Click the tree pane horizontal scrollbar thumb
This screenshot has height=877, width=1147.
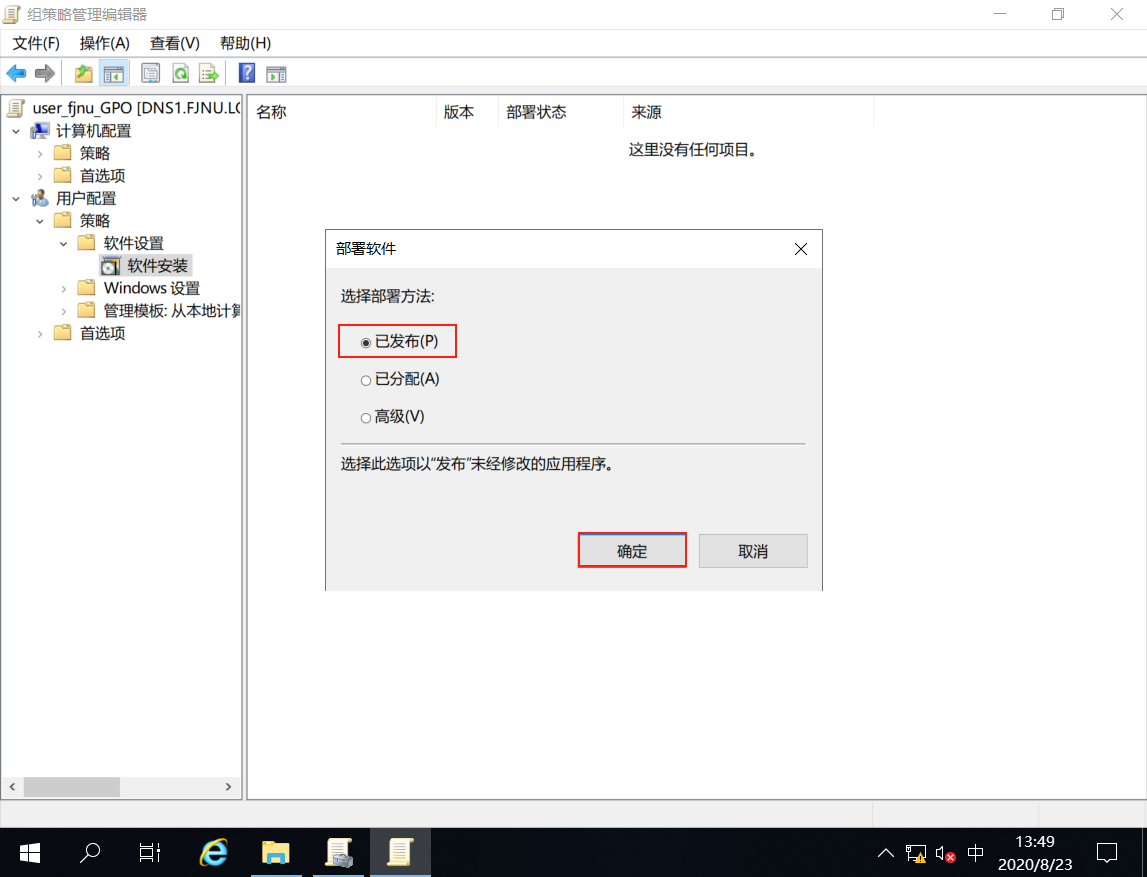pyautogui.click(x=72, y=787)
